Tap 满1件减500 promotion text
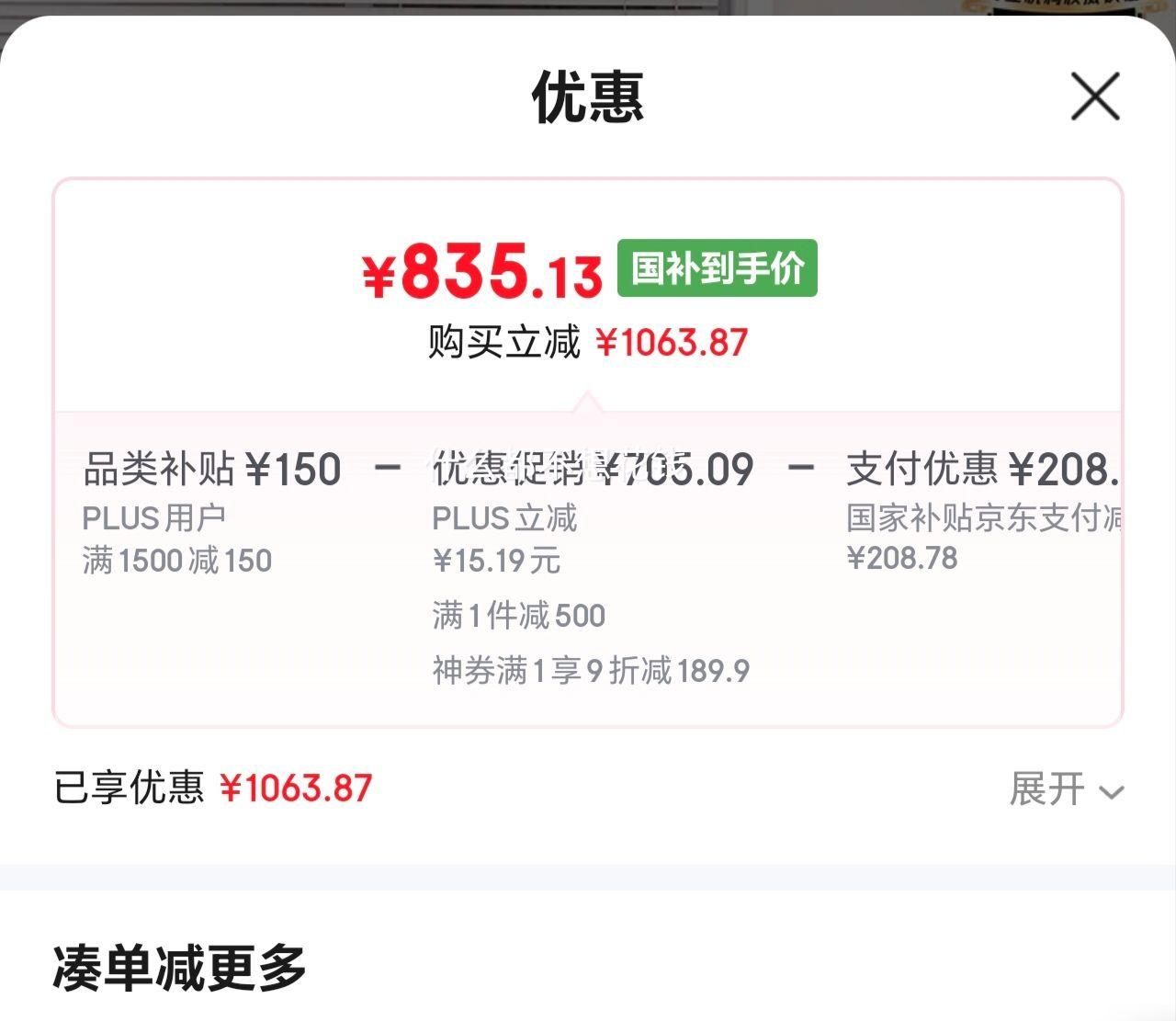The height and width of the screenshot is (1021, 1176). click(519, 616)
